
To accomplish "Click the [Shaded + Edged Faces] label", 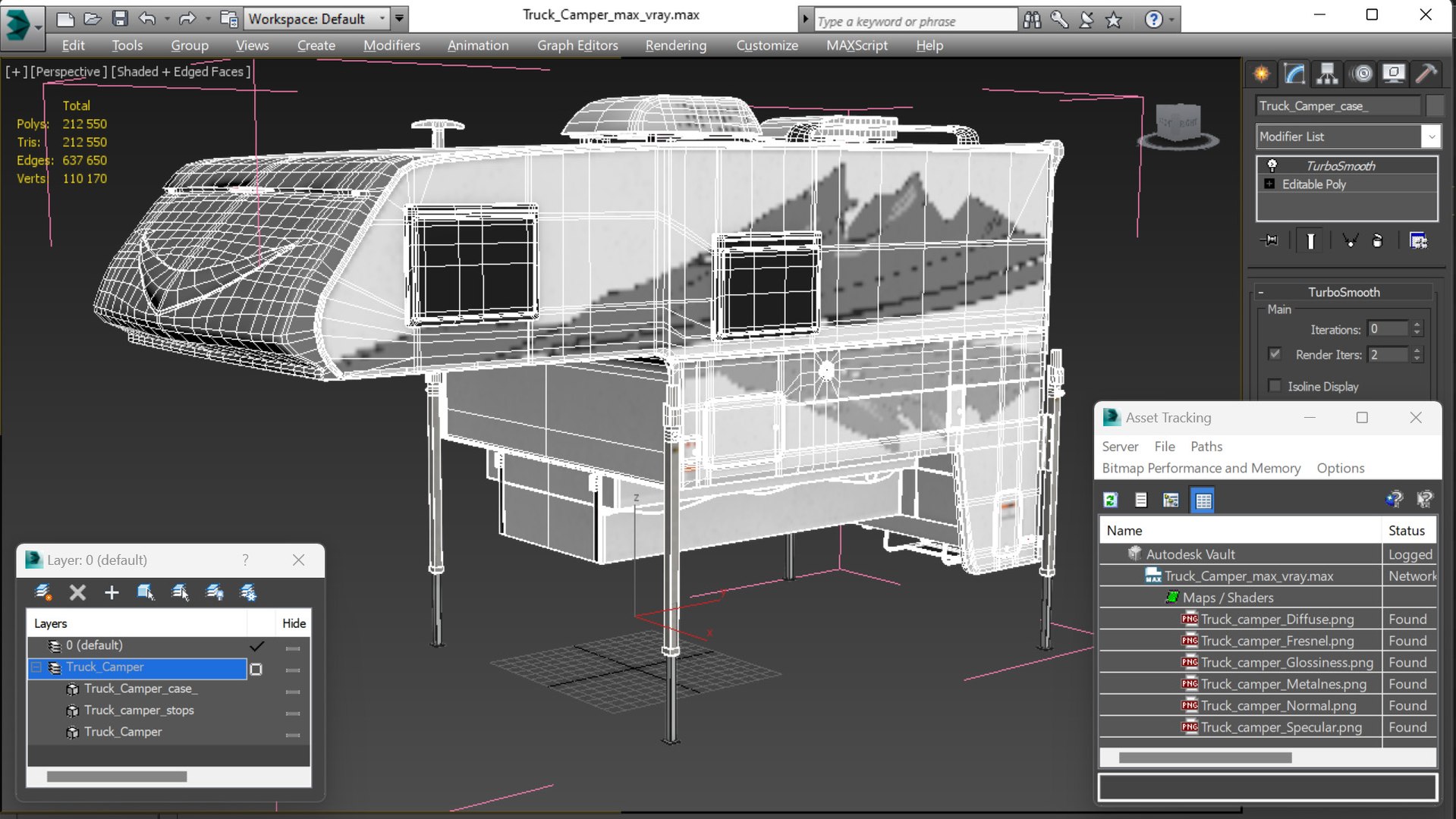I will [x=181, y=71].
